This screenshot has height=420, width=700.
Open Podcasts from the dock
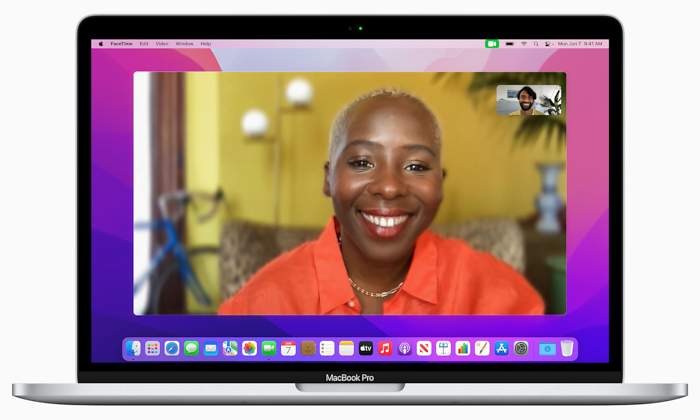[404, 348]
